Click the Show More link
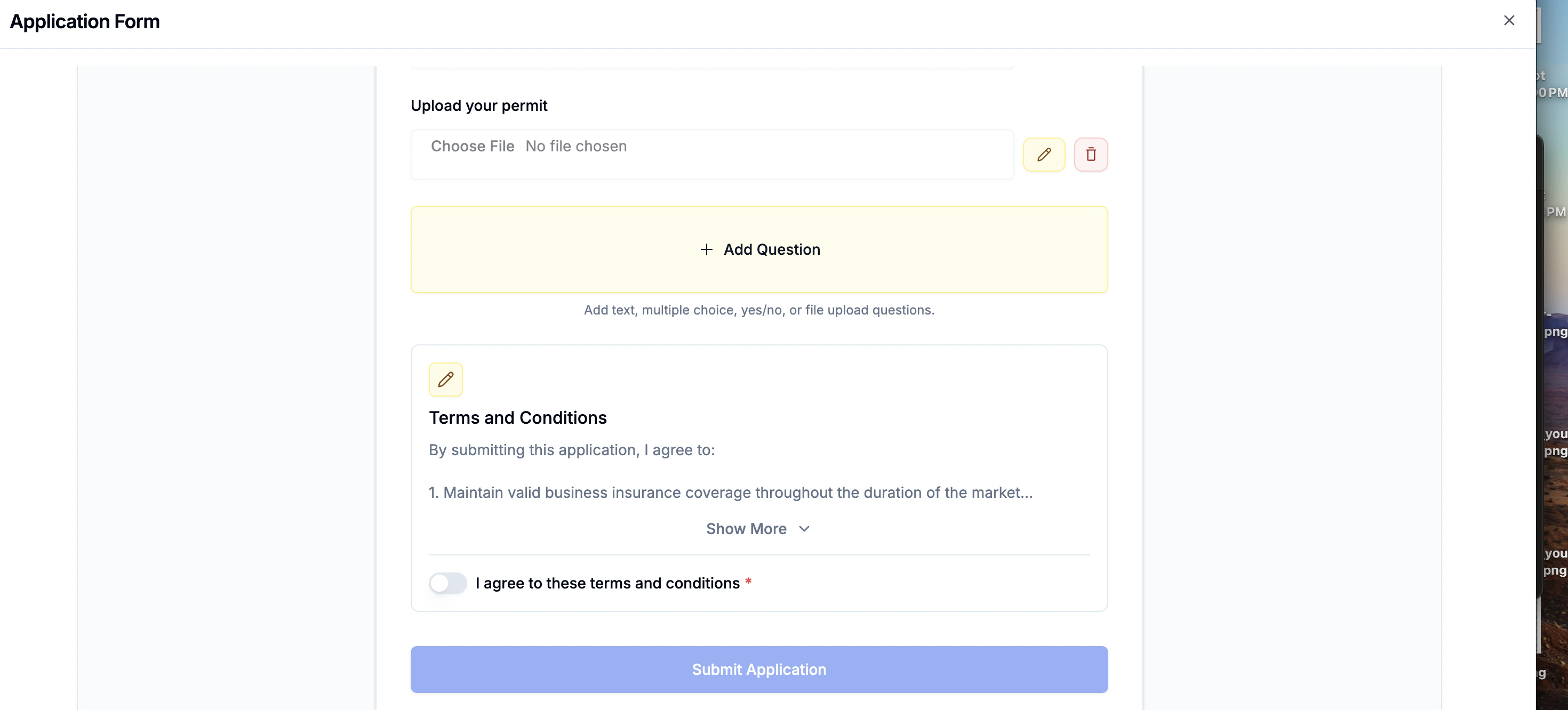This screenshot has height=710, width=1568. coord(746,529)
